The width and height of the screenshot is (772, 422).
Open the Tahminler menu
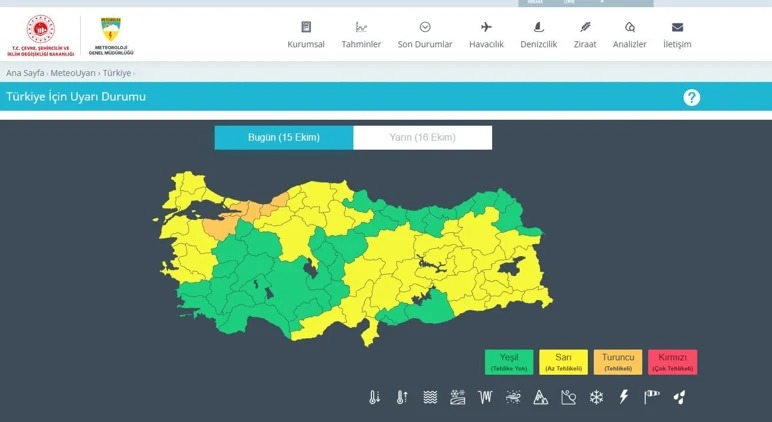(361, 35)
